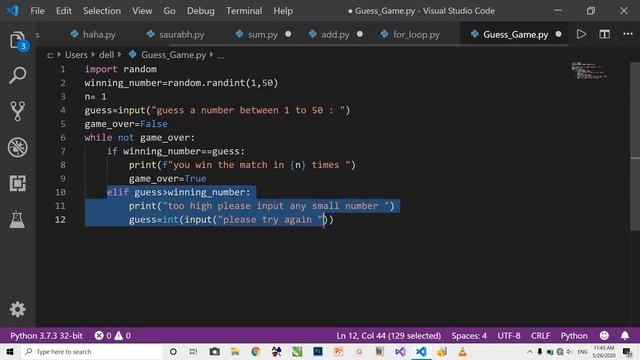Expand the breadcrumb ellipsis symbols
Image resolution: width=640 pixels, height=360 pixels.
click(x=221, y=56)
